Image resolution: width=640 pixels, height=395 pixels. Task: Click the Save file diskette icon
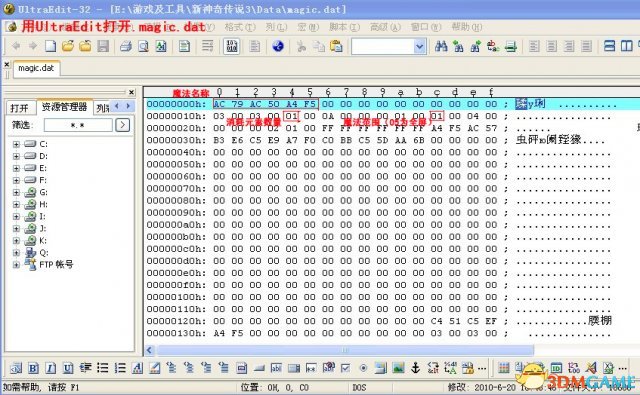pos(103,46)
